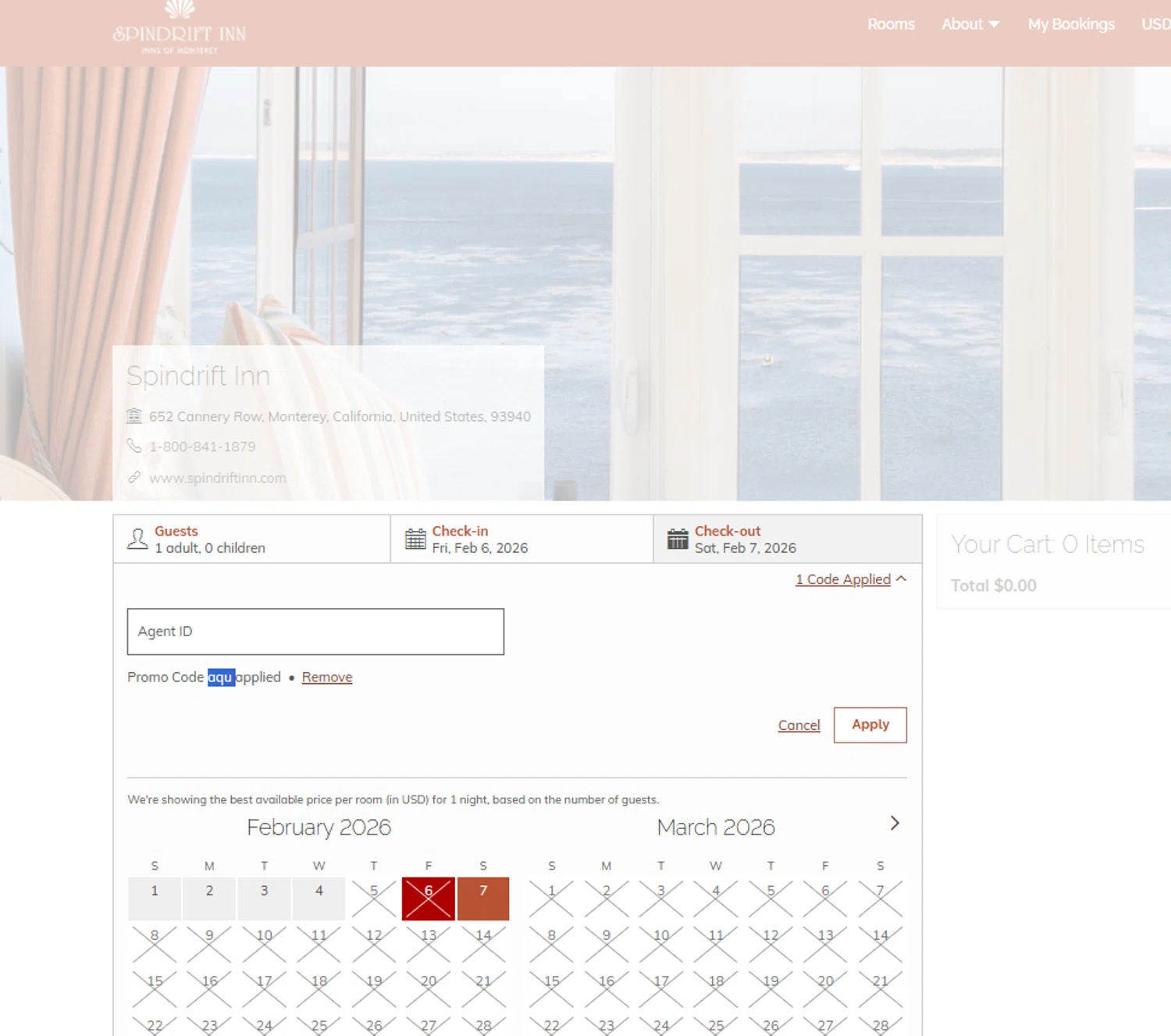Open the Guests selector

point(251,539)
